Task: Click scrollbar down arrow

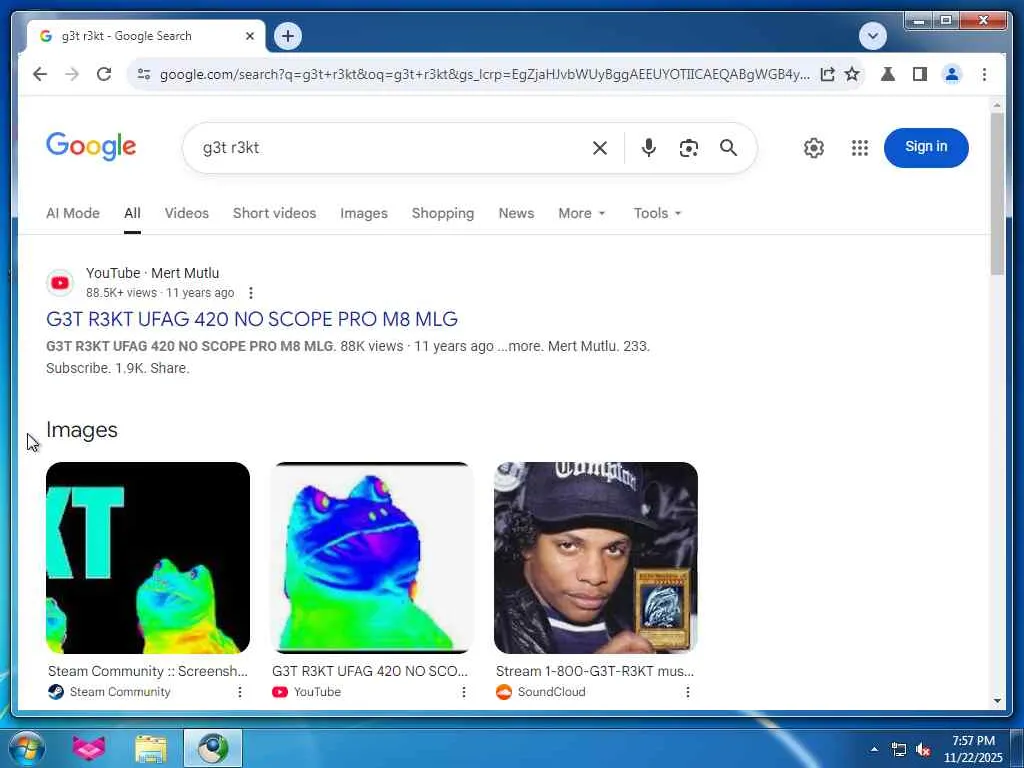Action: (x=997, y=701)
